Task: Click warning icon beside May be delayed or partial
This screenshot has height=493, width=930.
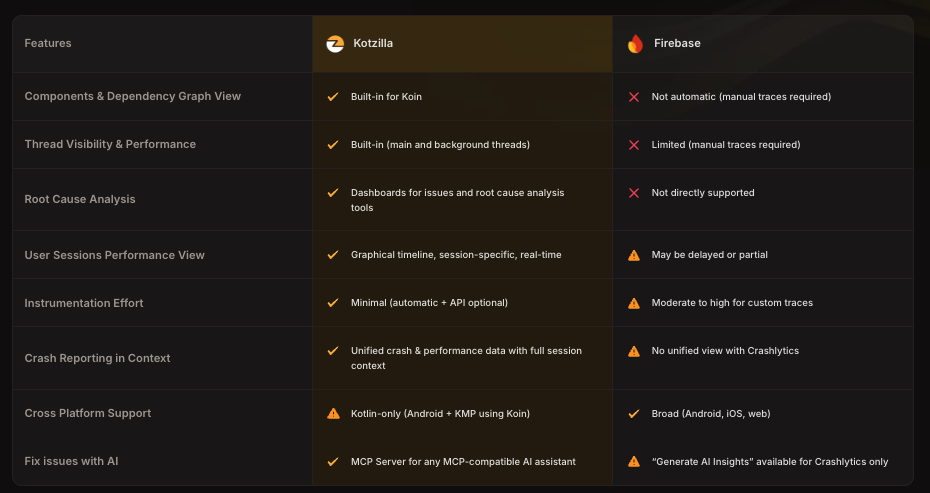Action: pyautogui.click(x=634, y=255)
